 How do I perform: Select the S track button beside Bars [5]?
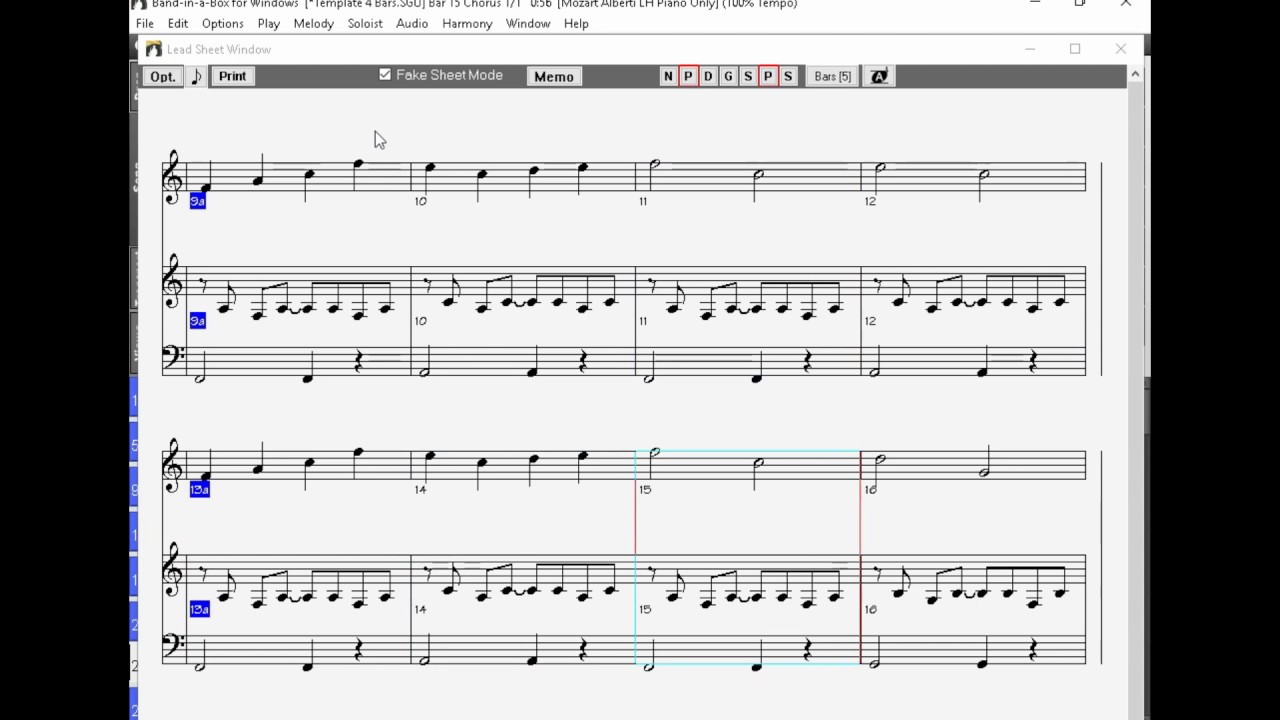[788, 76]
